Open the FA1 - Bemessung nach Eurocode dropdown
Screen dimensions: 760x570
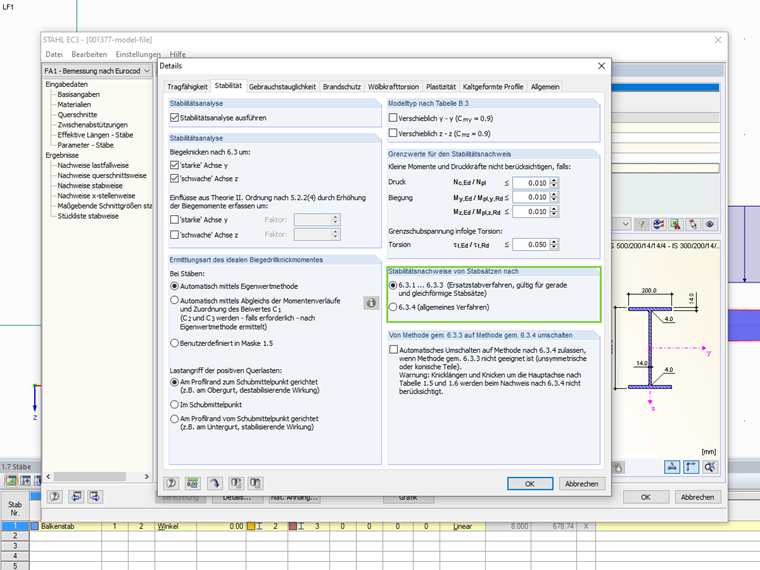click(147, 72)
